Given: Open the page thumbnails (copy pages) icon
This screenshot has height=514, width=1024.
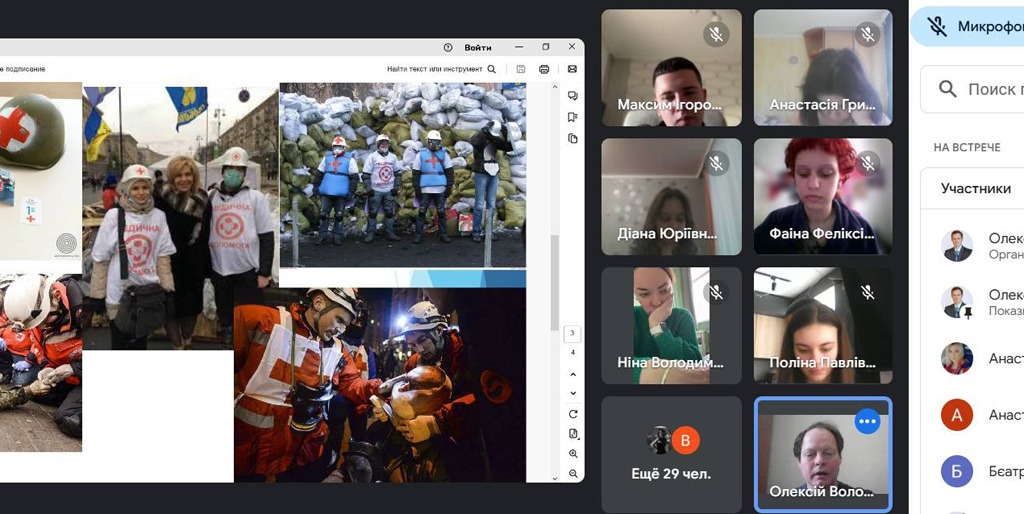Looking at the screenshot, I should pyautogui.click(x=573, y=138).
